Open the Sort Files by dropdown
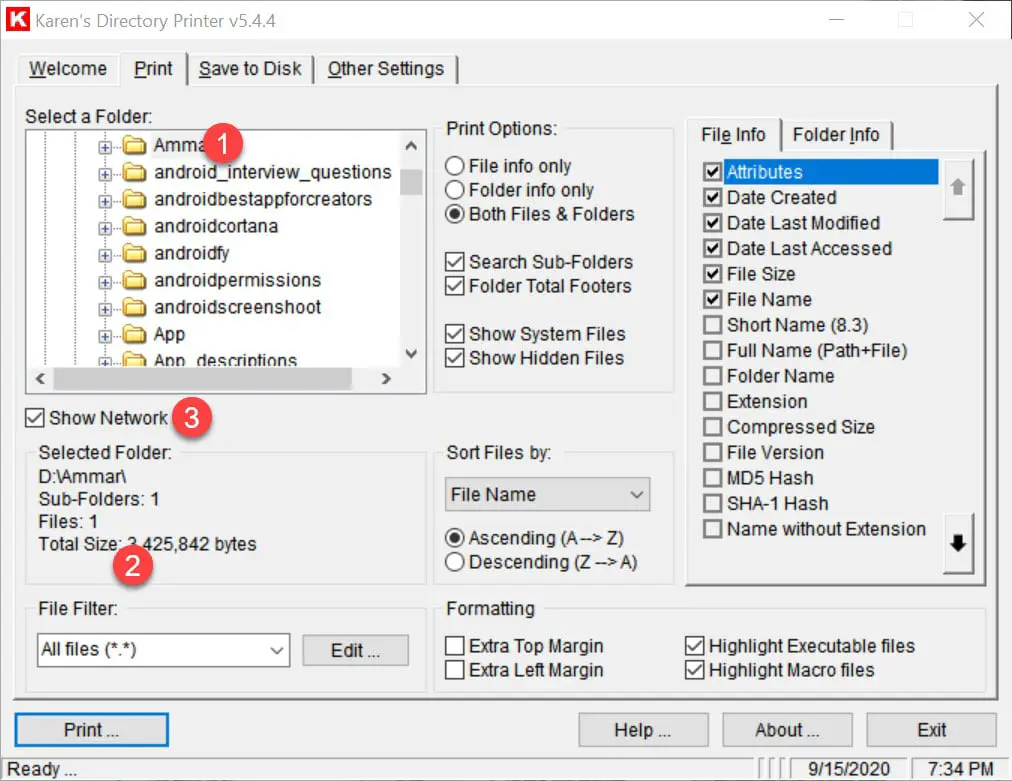This screenshot has width=1012, height=781. tap(547, 495)
